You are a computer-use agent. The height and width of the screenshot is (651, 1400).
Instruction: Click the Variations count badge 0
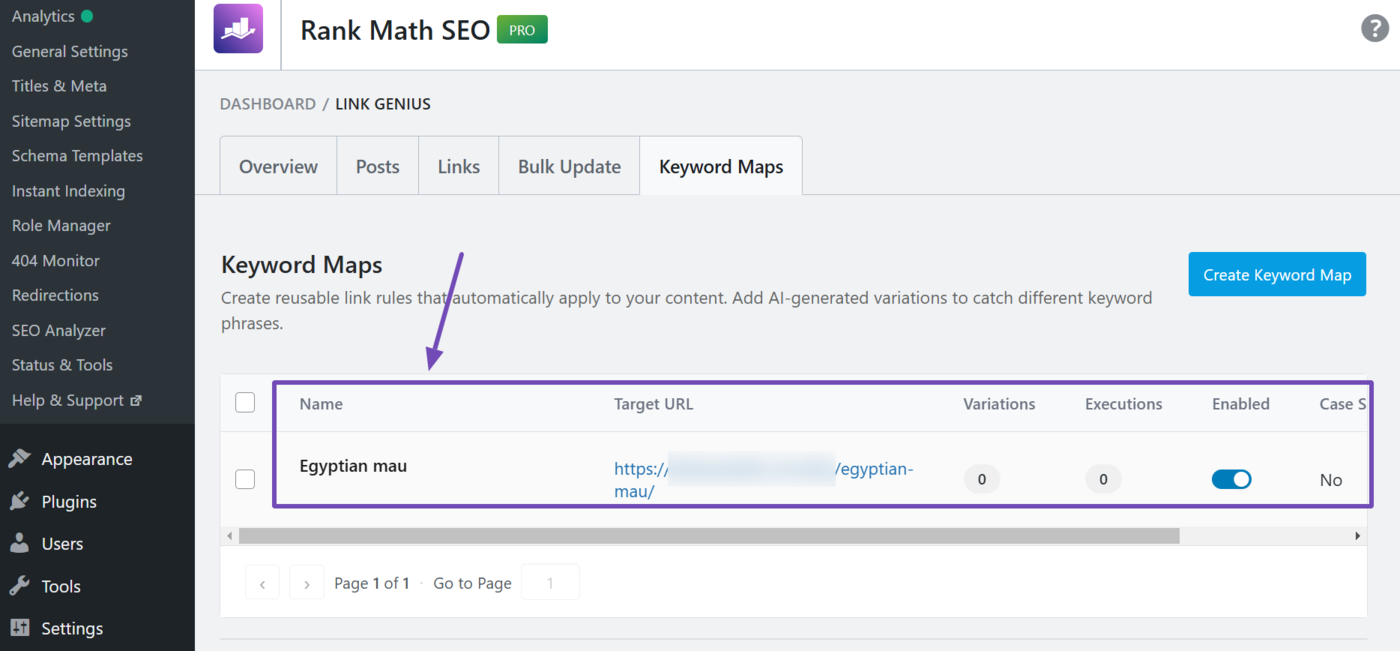coord(982,479)
